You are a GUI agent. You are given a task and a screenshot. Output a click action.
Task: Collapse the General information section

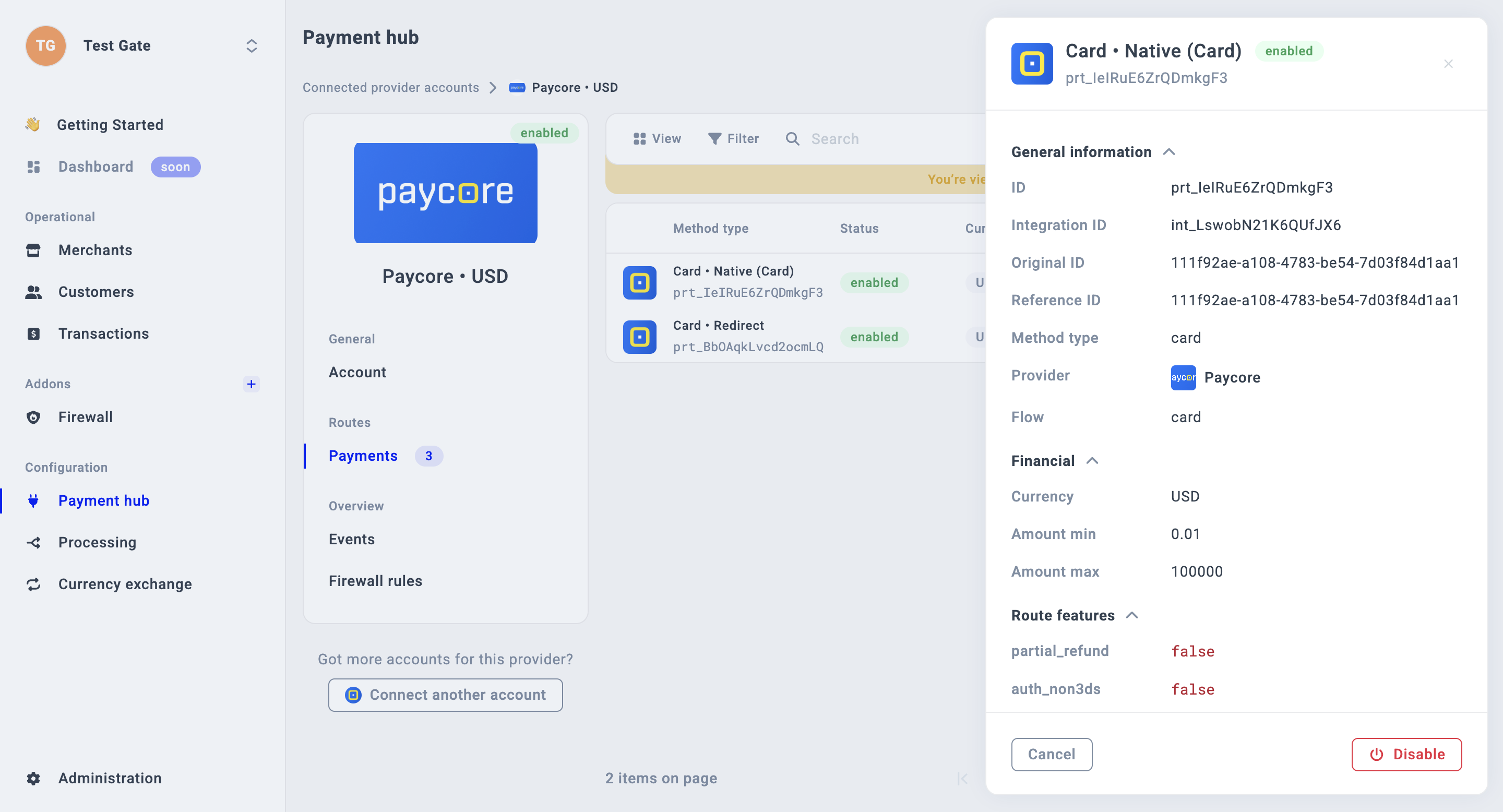1168,152
